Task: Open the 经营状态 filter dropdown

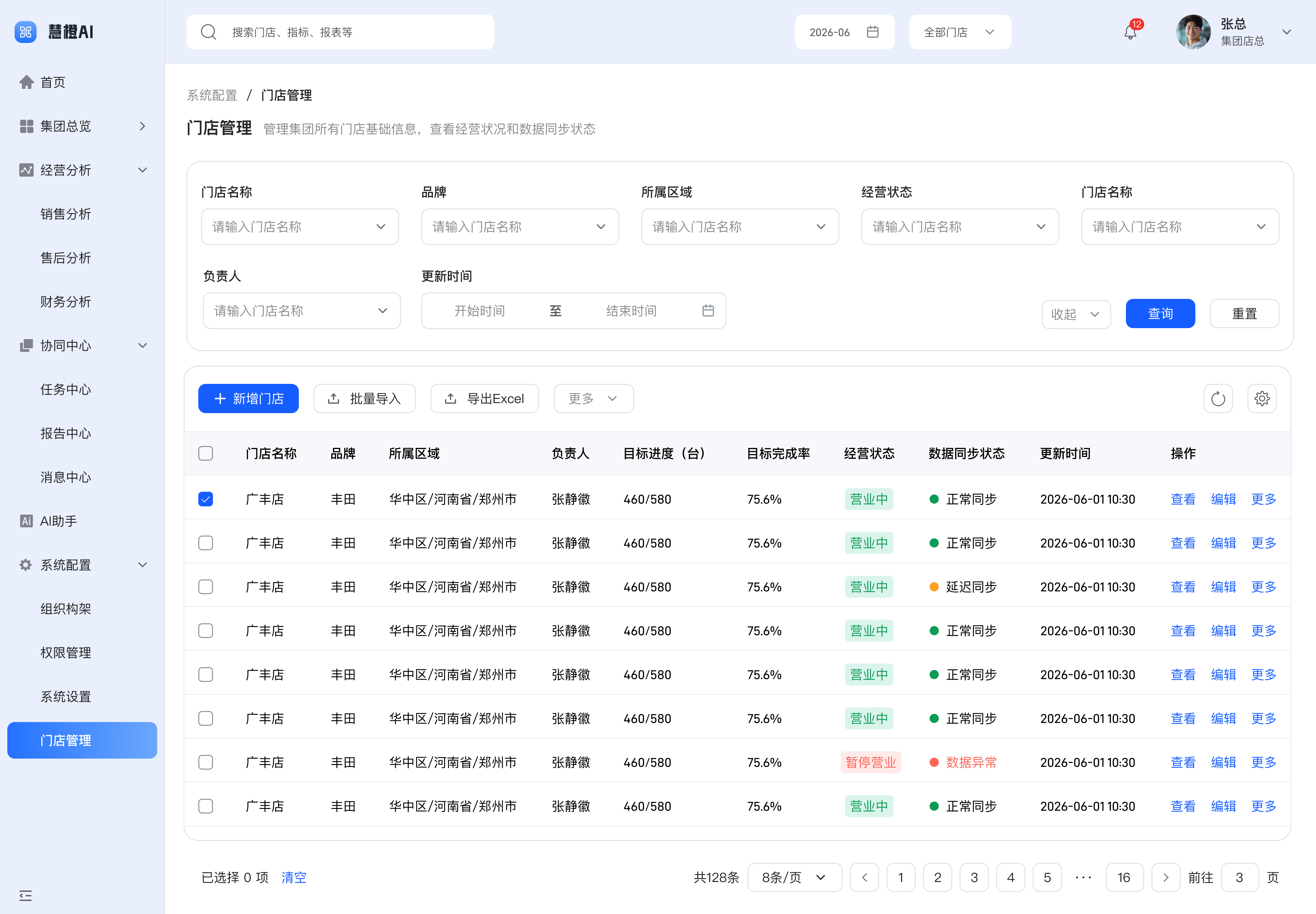Action: (960, 227)
